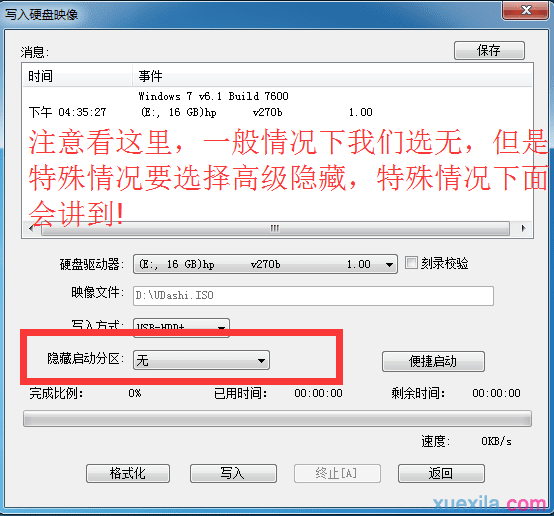Viewport: 554px width, 516px height.
Task: Click the 格式化 (Format) button
Action: (128, 473)
